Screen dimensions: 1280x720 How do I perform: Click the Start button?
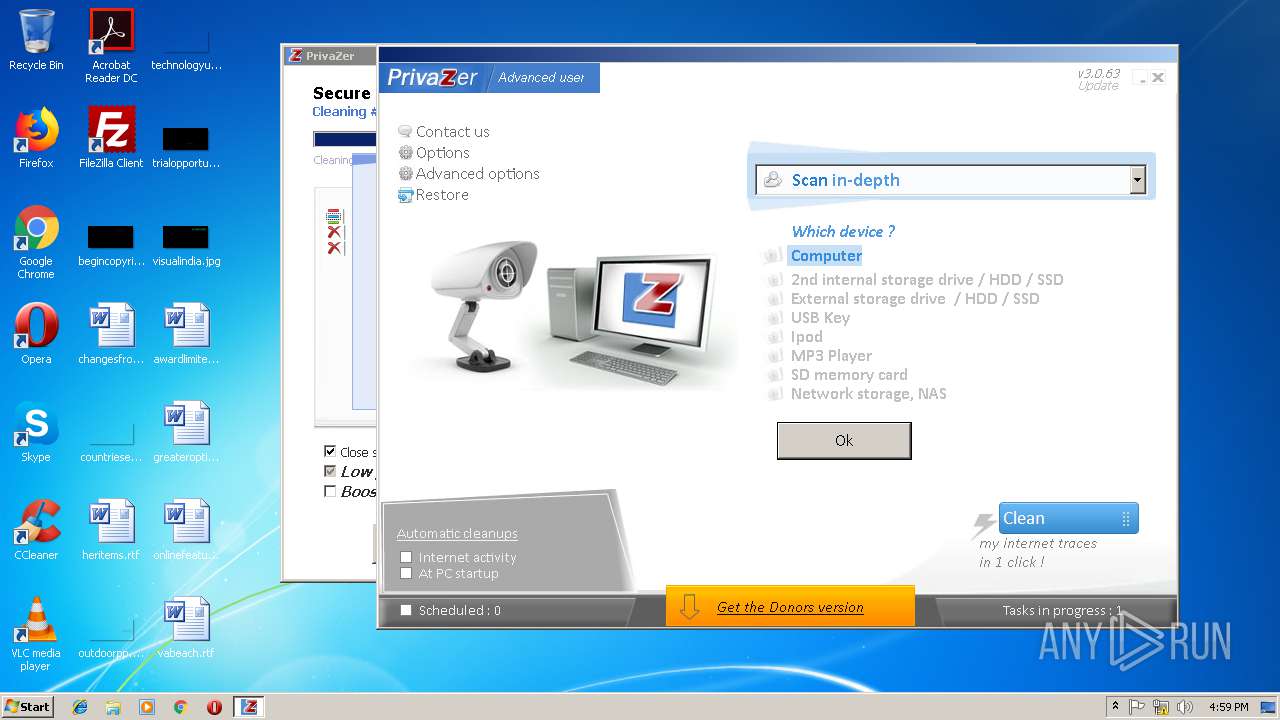pos(28,706)
